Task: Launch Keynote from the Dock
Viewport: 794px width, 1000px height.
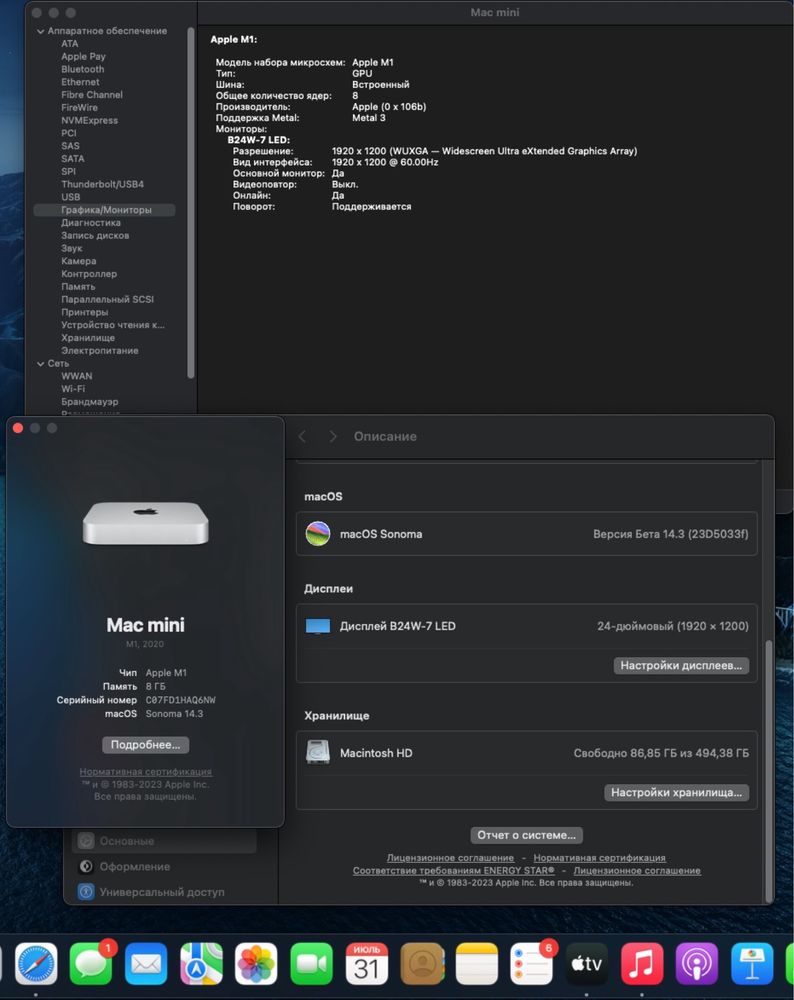Action: (753, 964)
